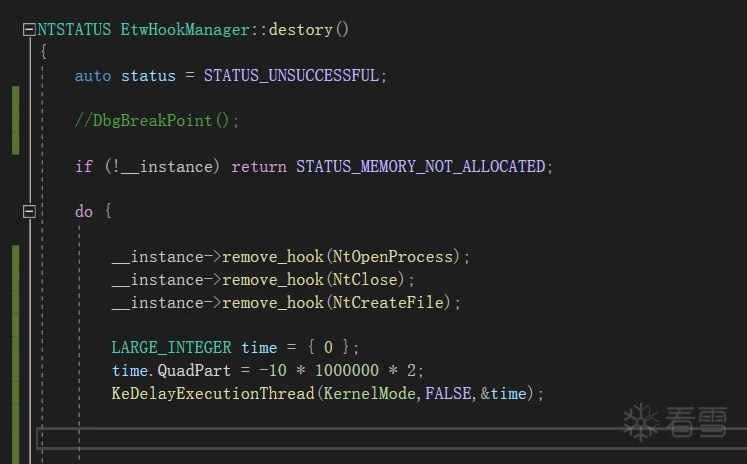This screenshot has height=464, width=747.
Task: Click QuadPart member
Action: [x=194, y=371]
